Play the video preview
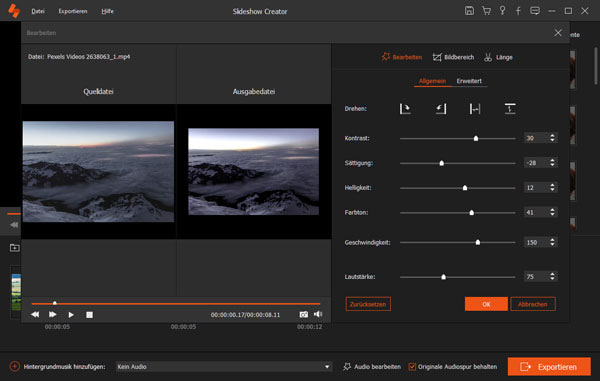The width and height of the screenshot is (600, 381). (x=71, y=314)
